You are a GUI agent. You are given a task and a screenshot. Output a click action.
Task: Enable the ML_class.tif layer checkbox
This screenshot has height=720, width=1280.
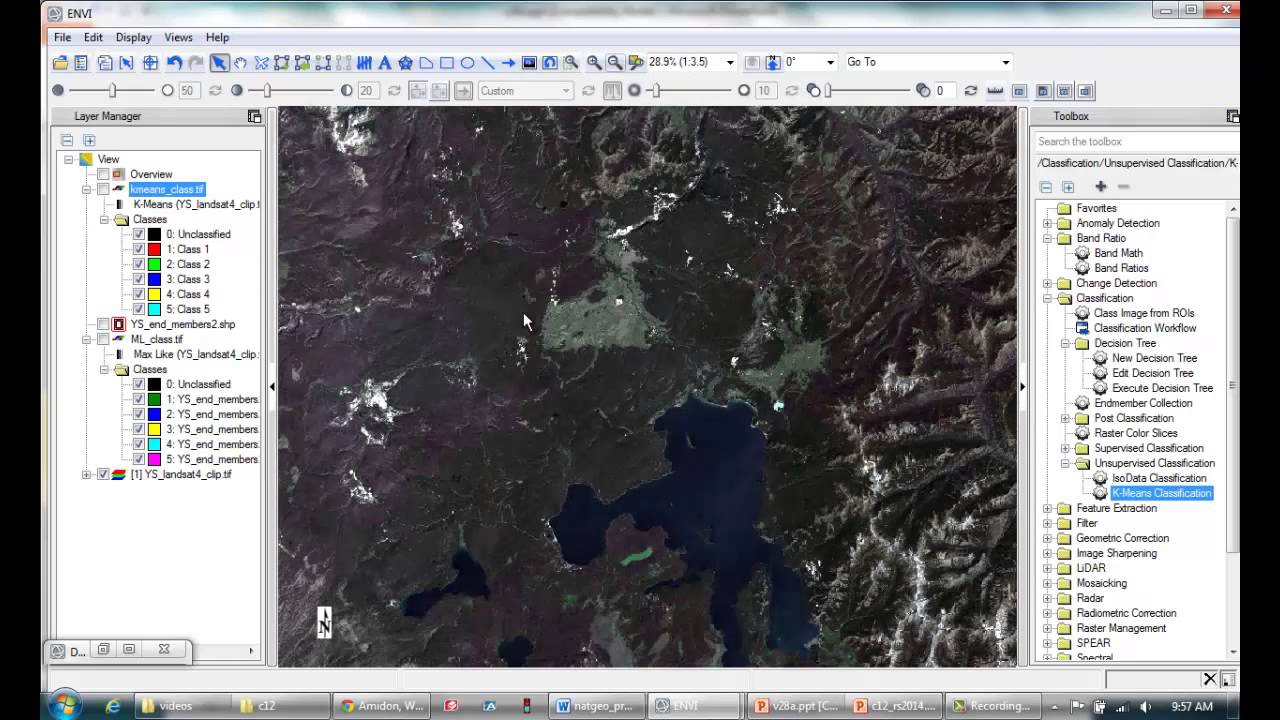(x=103, y=339)
